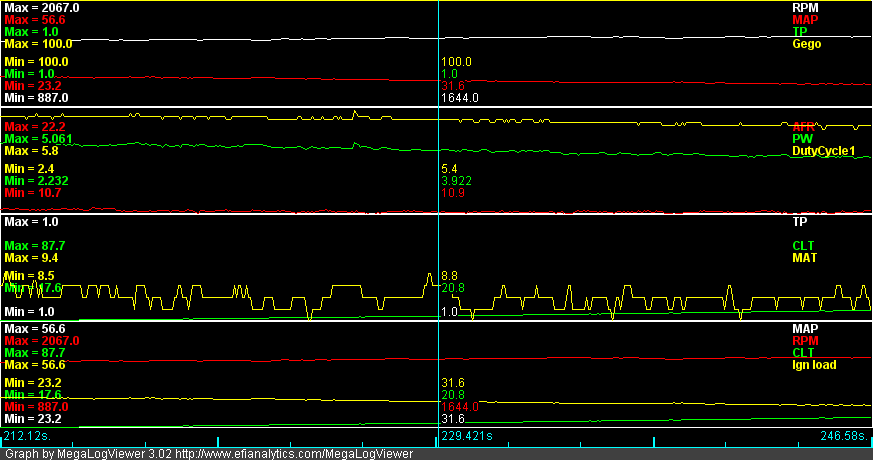Click the yellow 'Min = 8.5' readout

30,276
